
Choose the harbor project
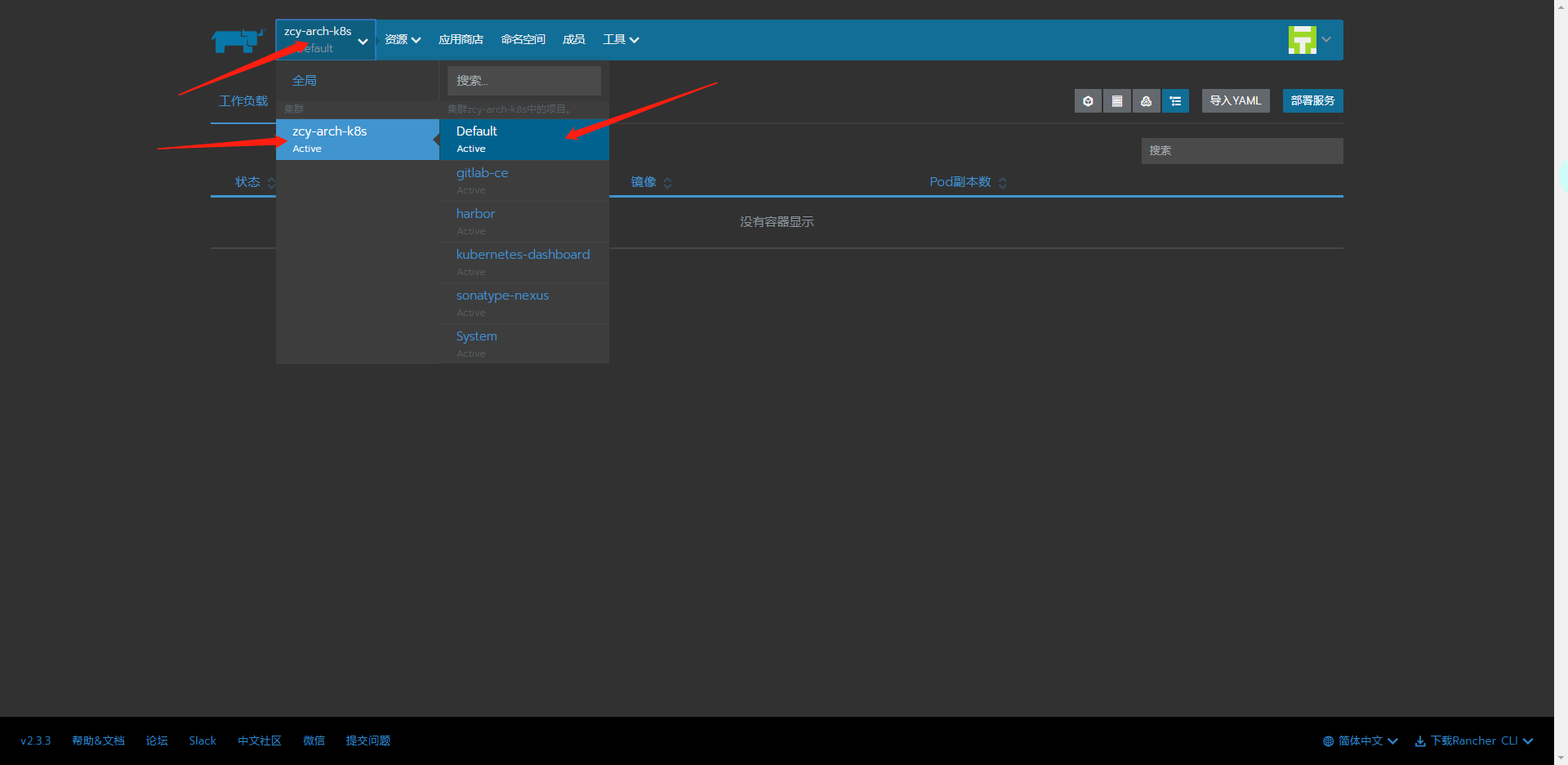pyautogui.click(x=524, y=221)
